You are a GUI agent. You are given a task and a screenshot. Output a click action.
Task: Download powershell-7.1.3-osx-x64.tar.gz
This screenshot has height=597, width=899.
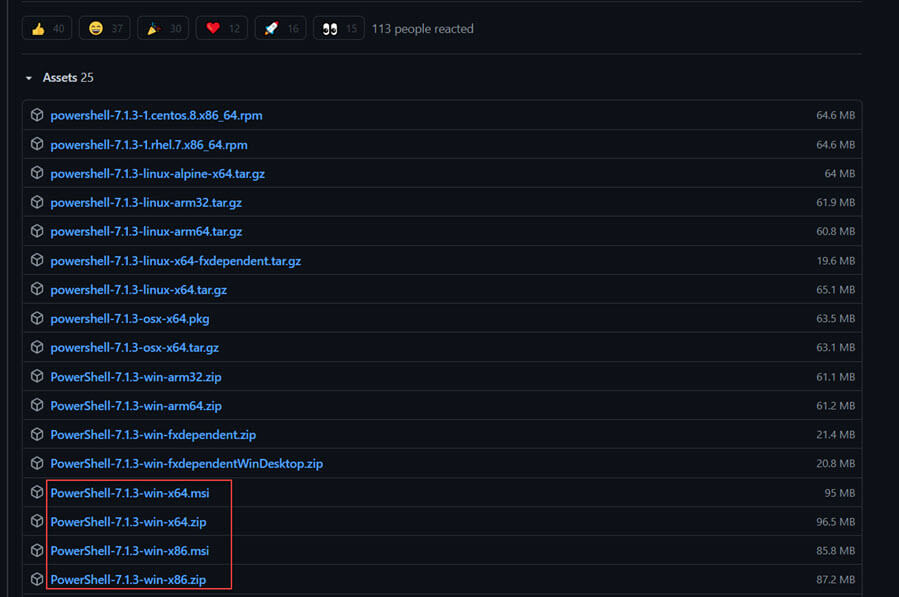click(x=135, y=348)
